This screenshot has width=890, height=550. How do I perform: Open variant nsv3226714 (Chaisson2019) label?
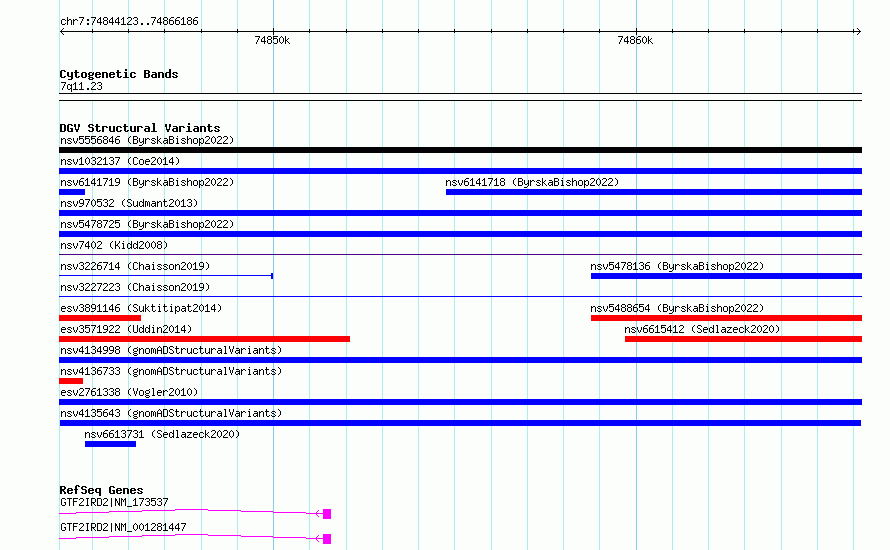[x=135, y=266]
